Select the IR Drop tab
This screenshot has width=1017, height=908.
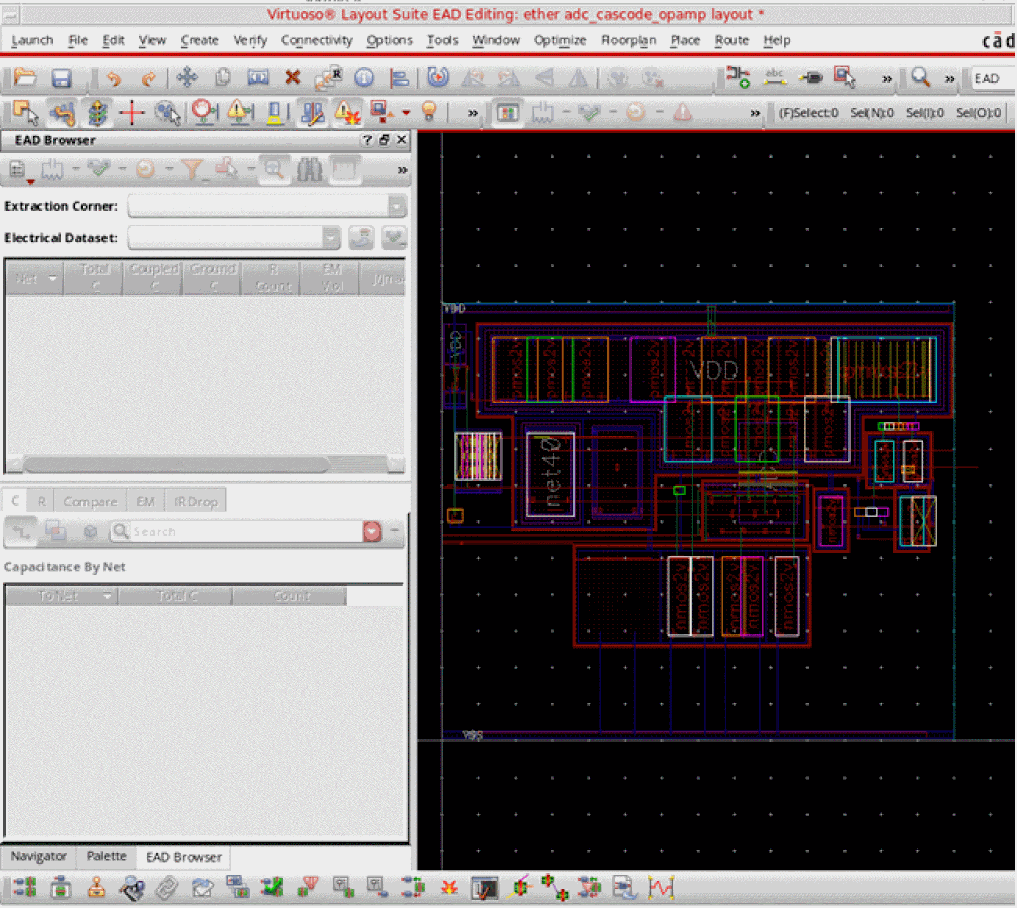tap(195, 501)
